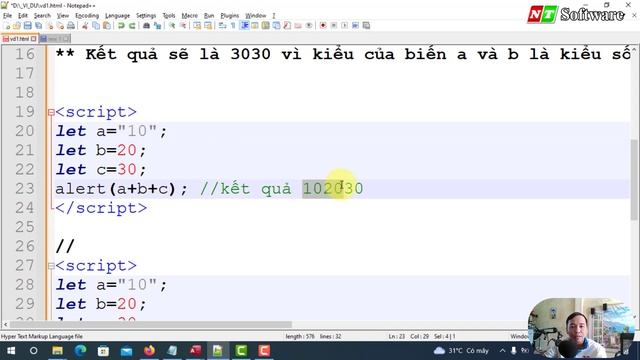The height and width of the screenshot is (360, 640).
Task: Toggle Show All Characters pilcrow icon
Action: (x=233, y=26)
